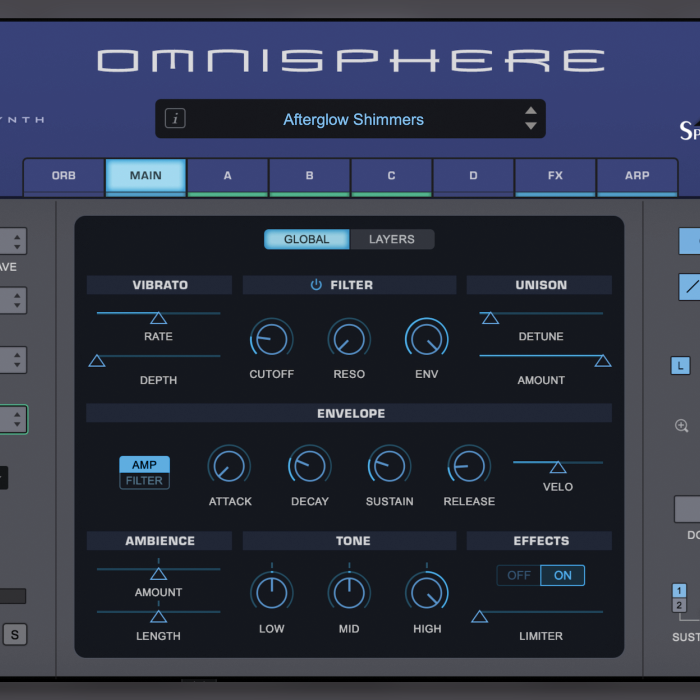Open layer C tab

pyautogui.click(x=392, y=176)
